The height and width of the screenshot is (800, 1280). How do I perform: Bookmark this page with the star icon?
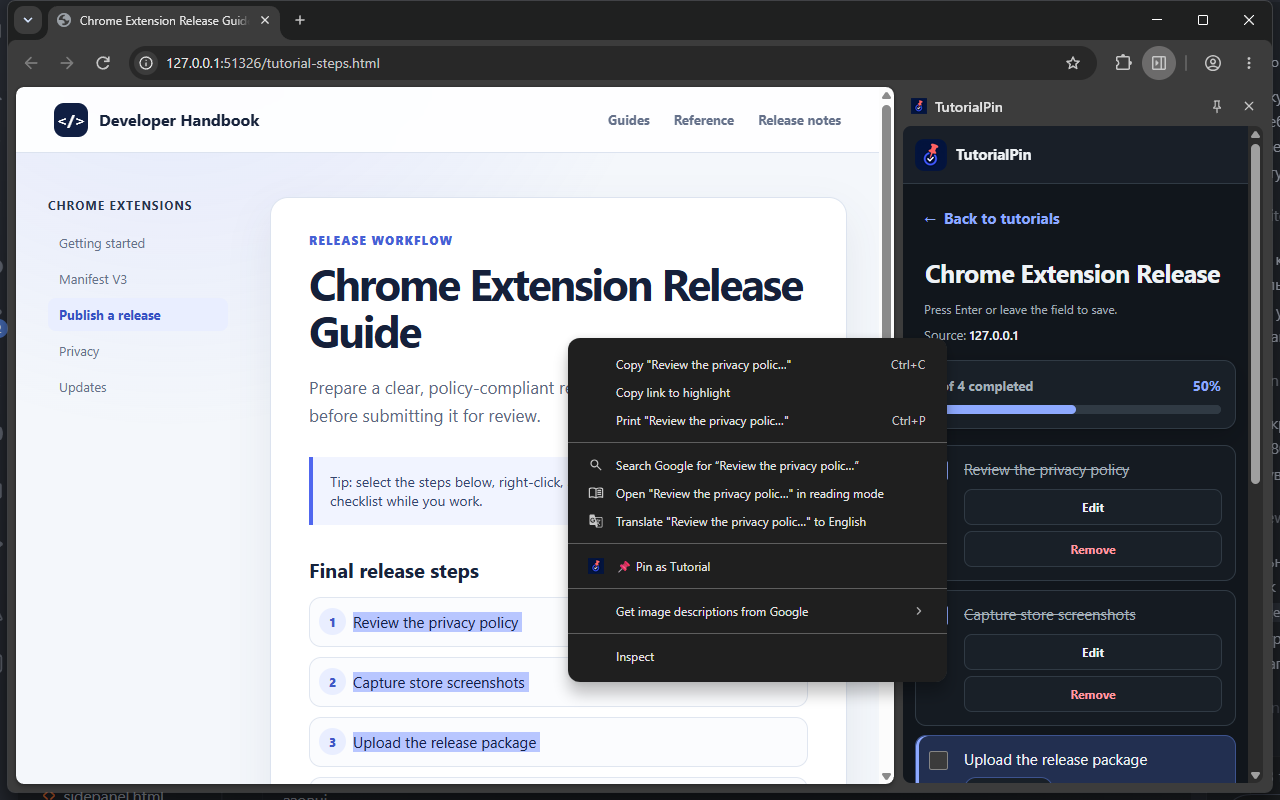coord(1073,63)
